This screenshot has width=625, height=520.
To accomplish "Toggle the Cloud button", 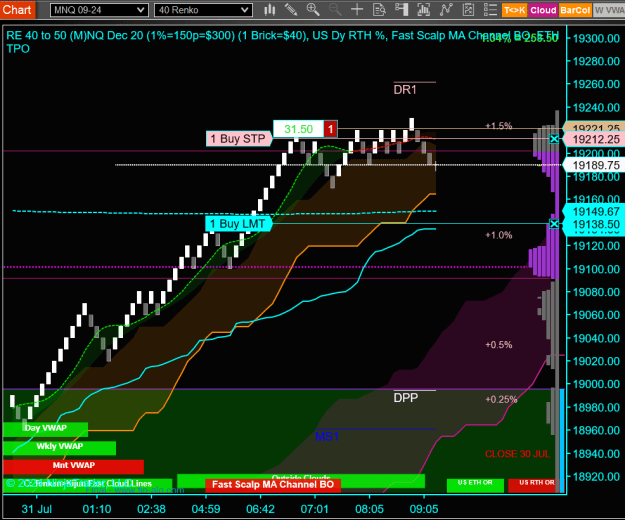I will pos(543,10).
